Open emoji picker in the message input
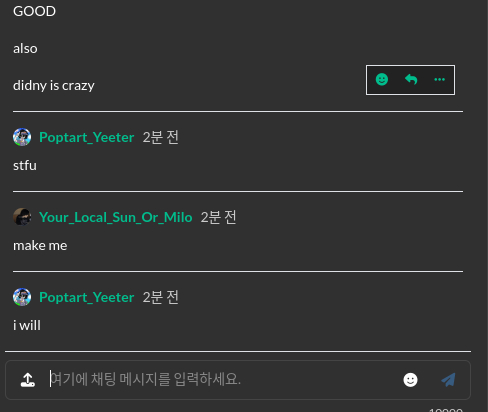Image resolution: width=488 pixels, height=412 pixels. [x=410, y=380]
